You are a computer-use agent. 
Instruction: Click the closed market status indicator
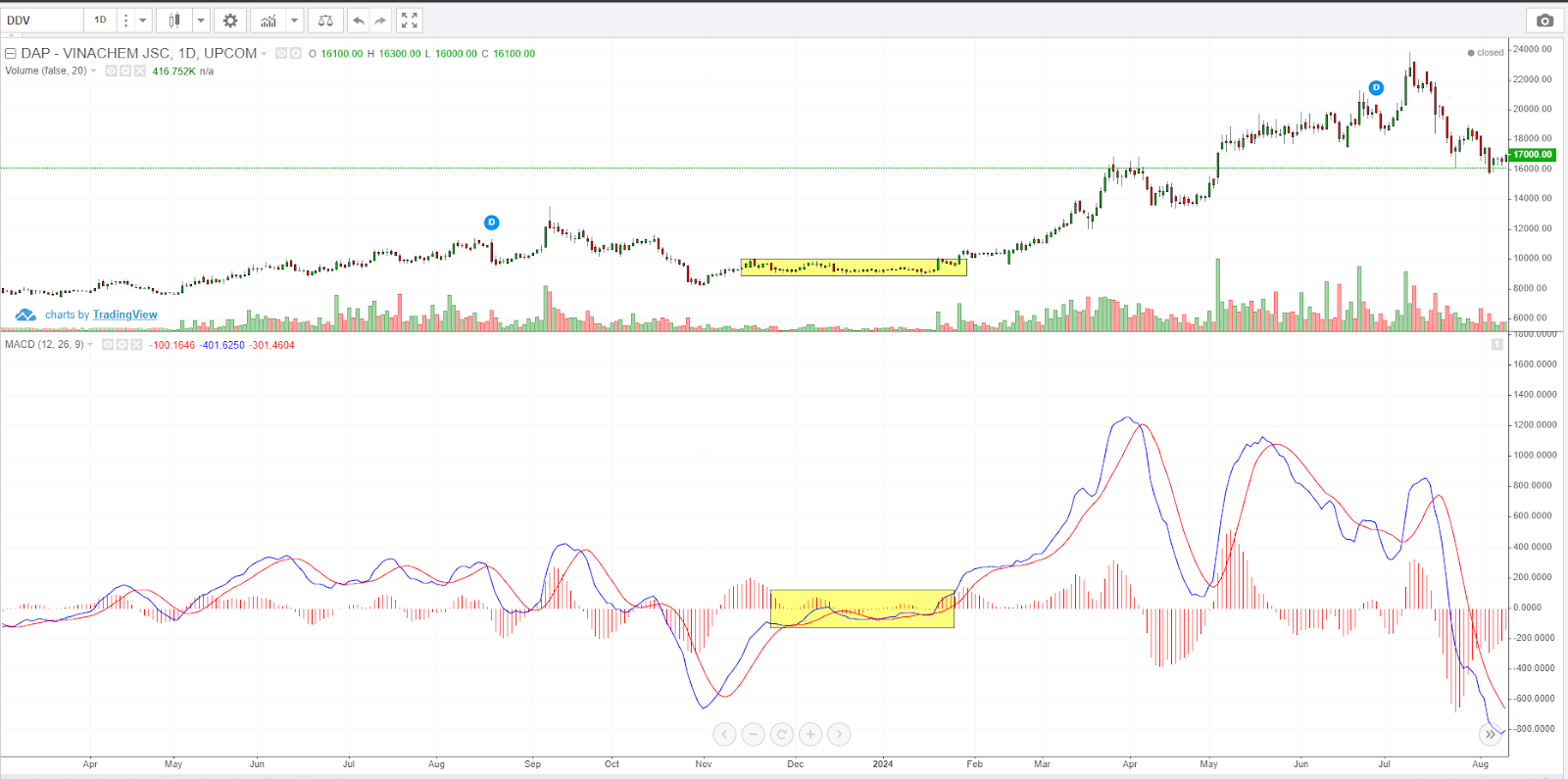pos(1485,53)
